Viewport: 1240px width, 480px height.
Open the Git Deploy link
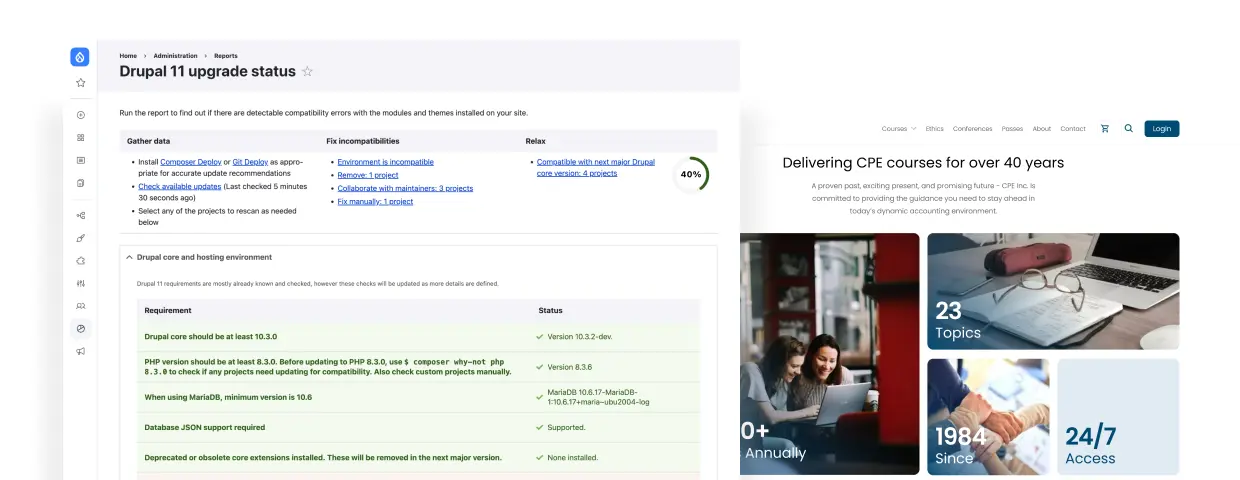[x=250, y=162]
